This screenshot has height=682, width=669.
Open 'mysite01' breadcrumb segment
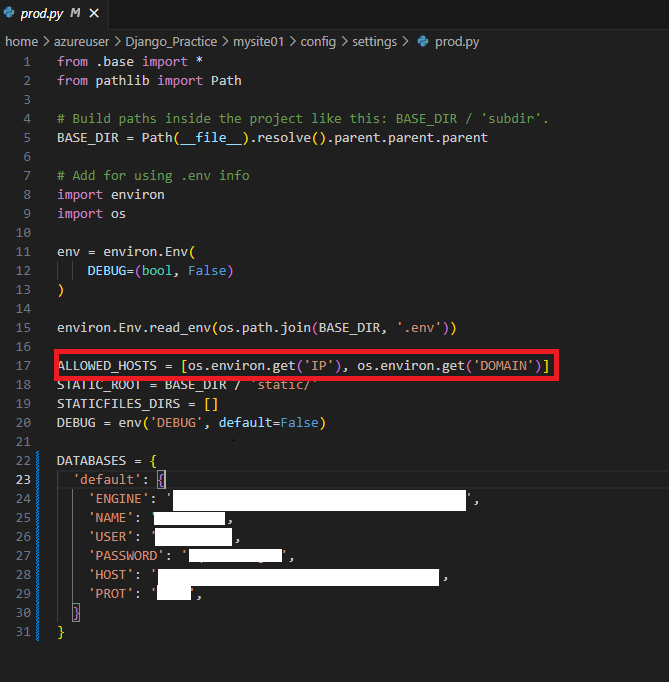click(258, 42)
